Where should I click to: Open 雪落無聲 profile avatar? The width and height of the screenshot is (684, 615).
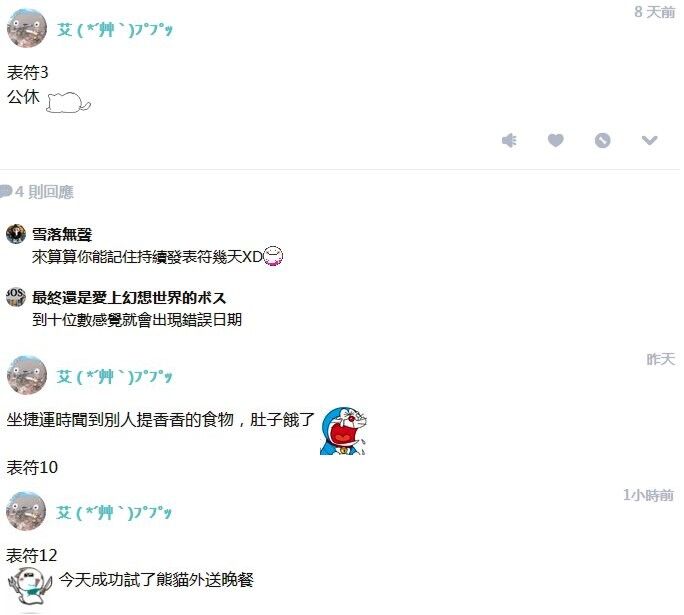click(16, 234)
